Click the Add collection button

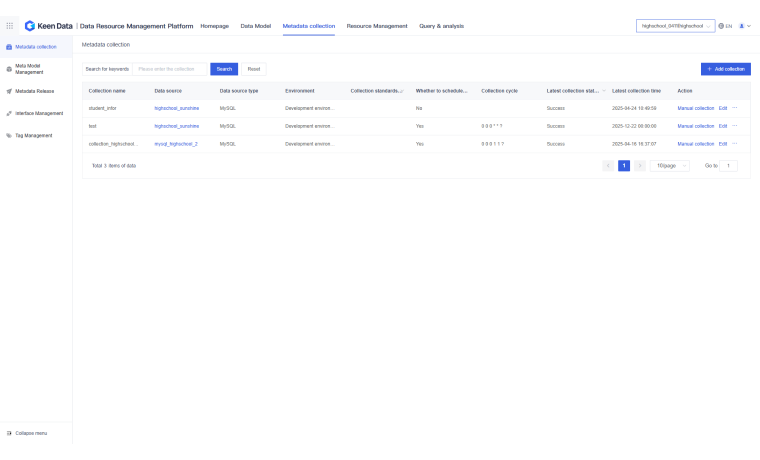pos(725,69)
